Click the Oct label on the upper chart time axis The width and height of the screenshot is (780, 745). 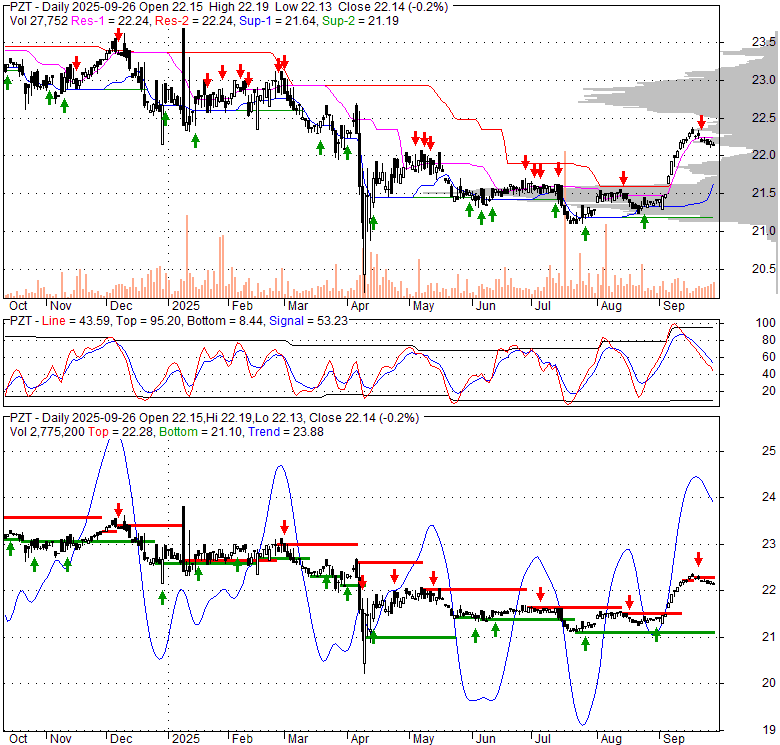click(x=18, y=305)
